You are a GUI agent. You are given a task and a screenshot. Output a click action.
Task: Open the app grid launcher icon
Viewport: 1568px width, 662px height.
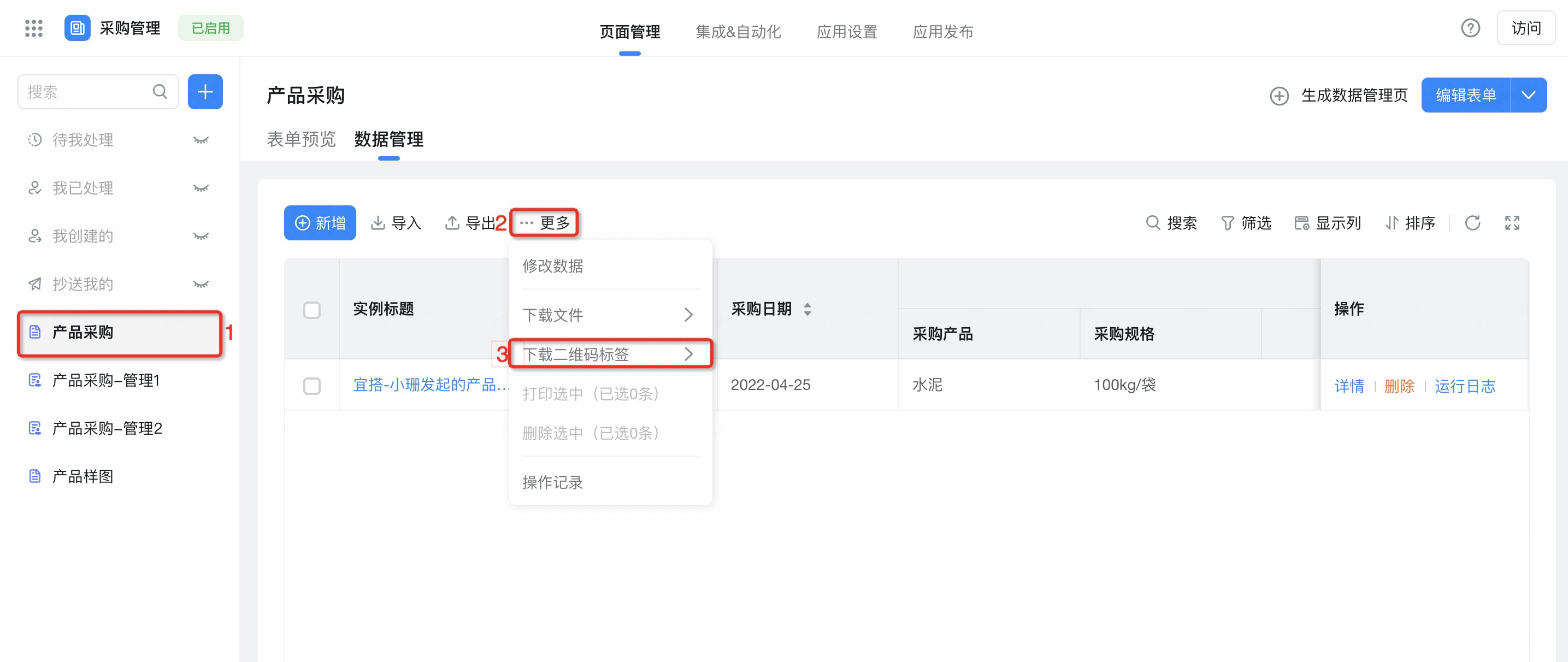[33, 28]
